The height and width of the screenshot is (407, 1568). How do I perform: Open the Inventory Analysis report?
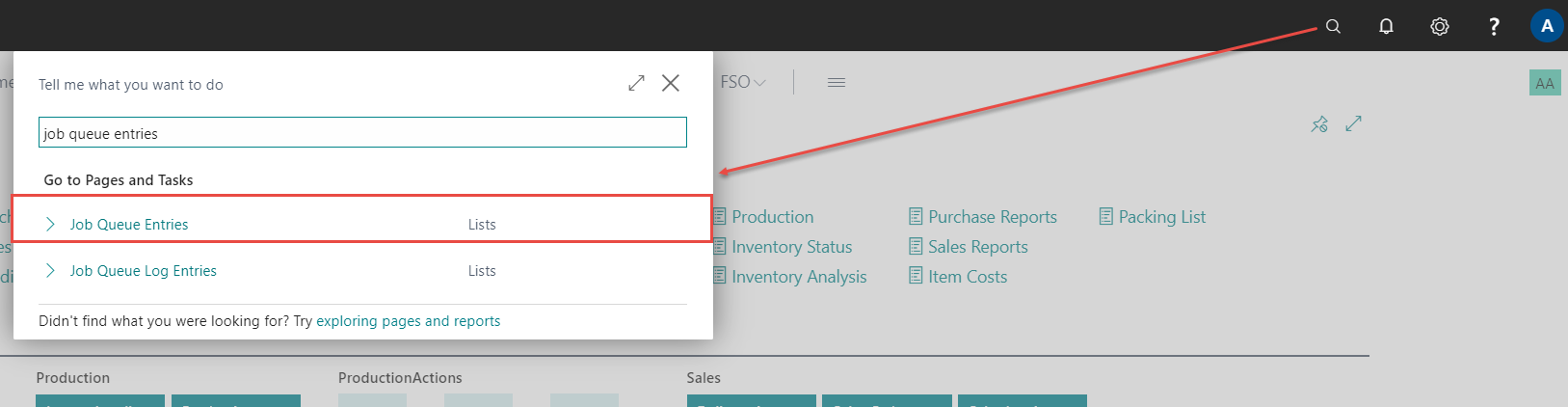pos(798,277)
